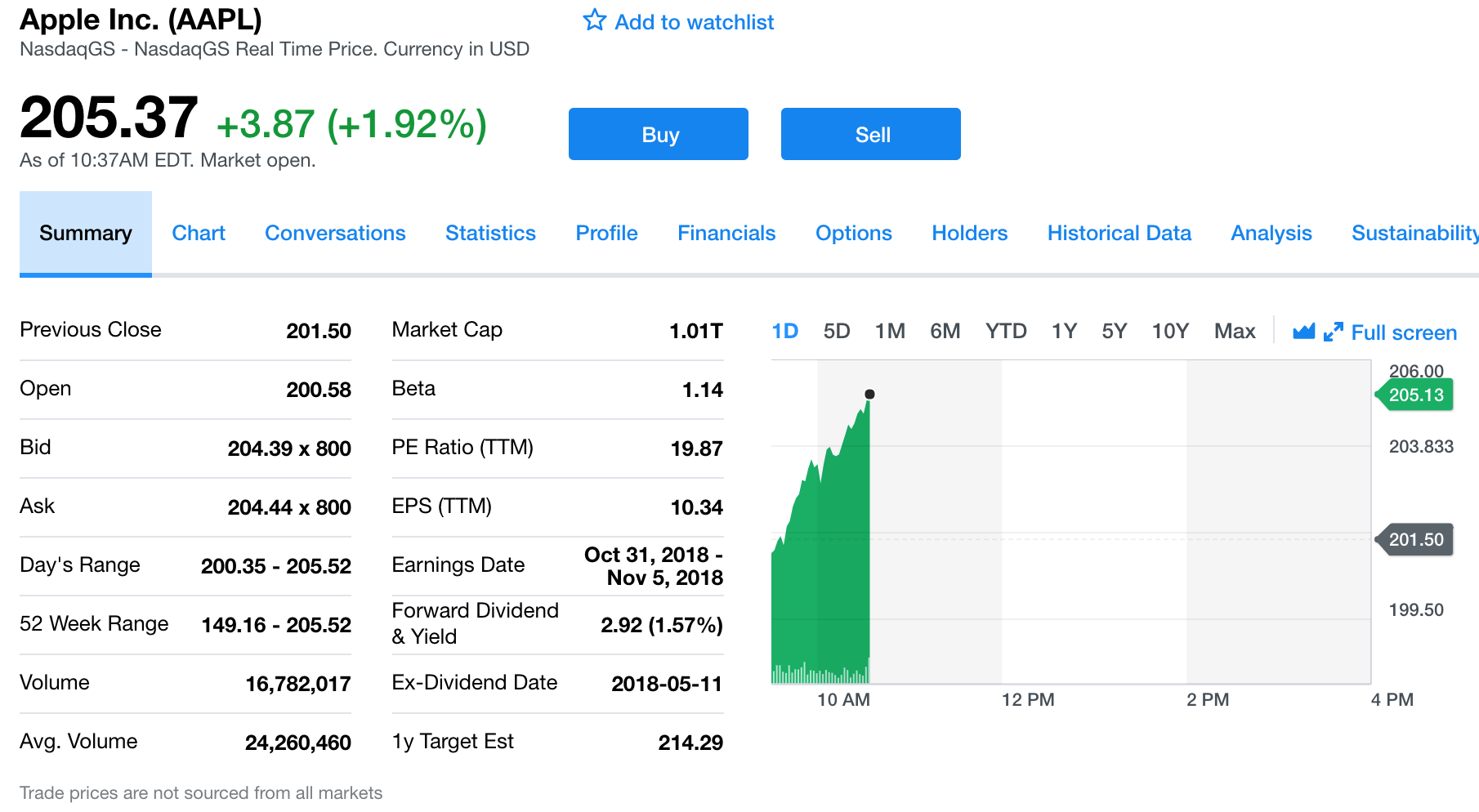This screenshot has width=1479, height=812.
Task: Click the Open value 200.58
Action: click(x=319, y=390)
